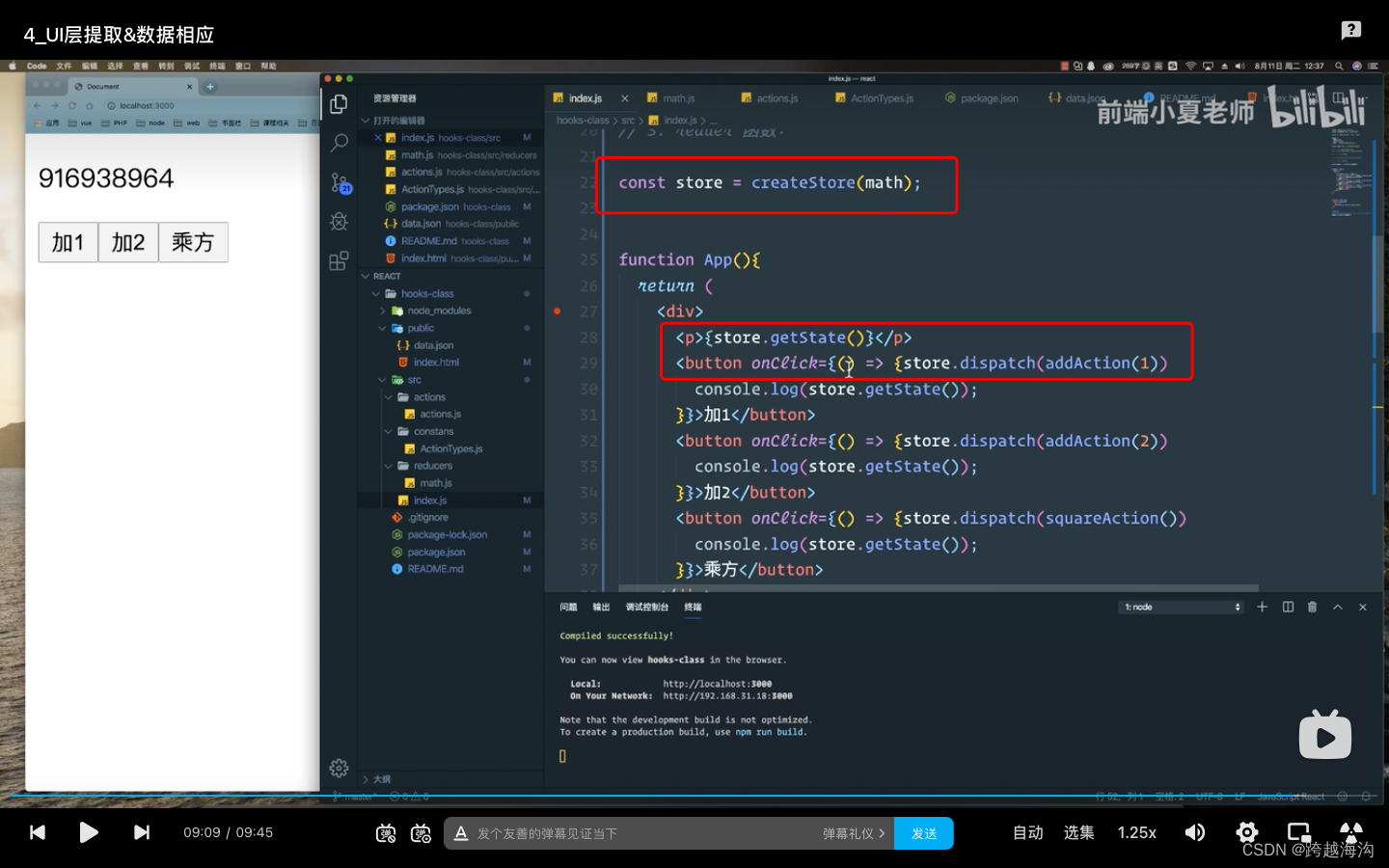Play the video
Screen dimensions: 1389x868
tap(89, 832)
